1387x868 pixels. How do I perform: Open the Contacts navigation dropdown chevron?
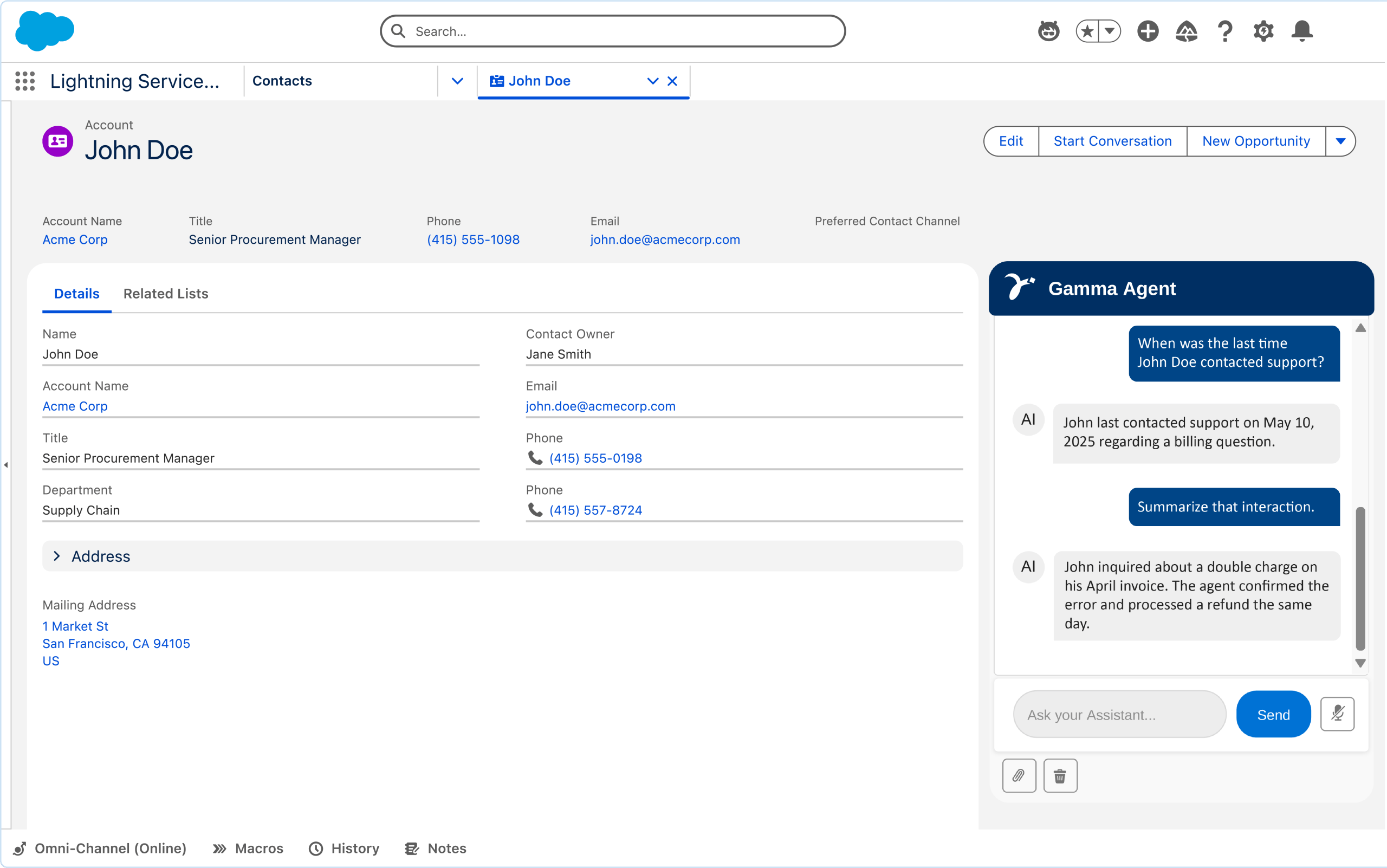(457, 81)
